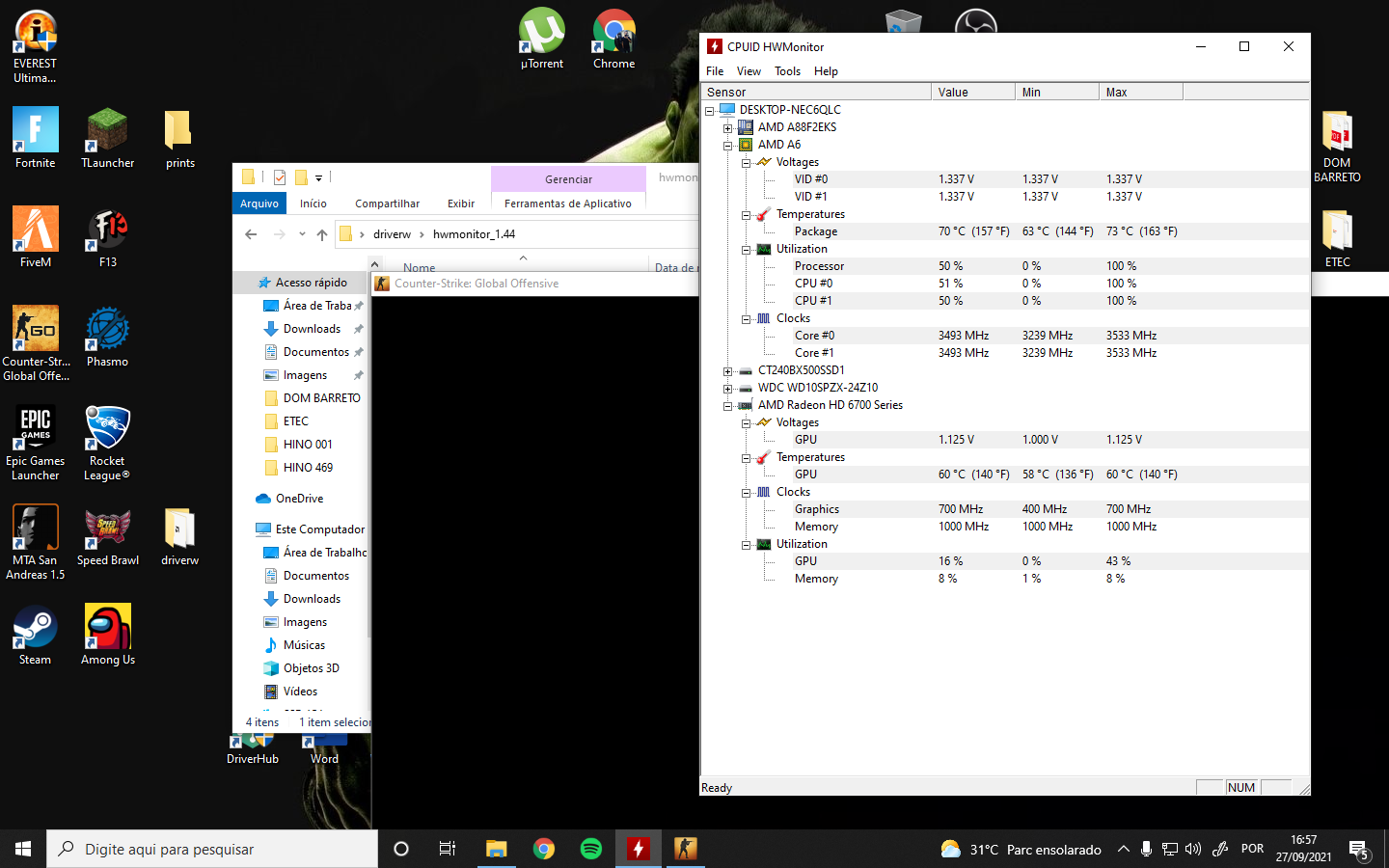Show hidden system tray icons
Viewport: 1389px width, 868px height.
[x=1124, y=850]
